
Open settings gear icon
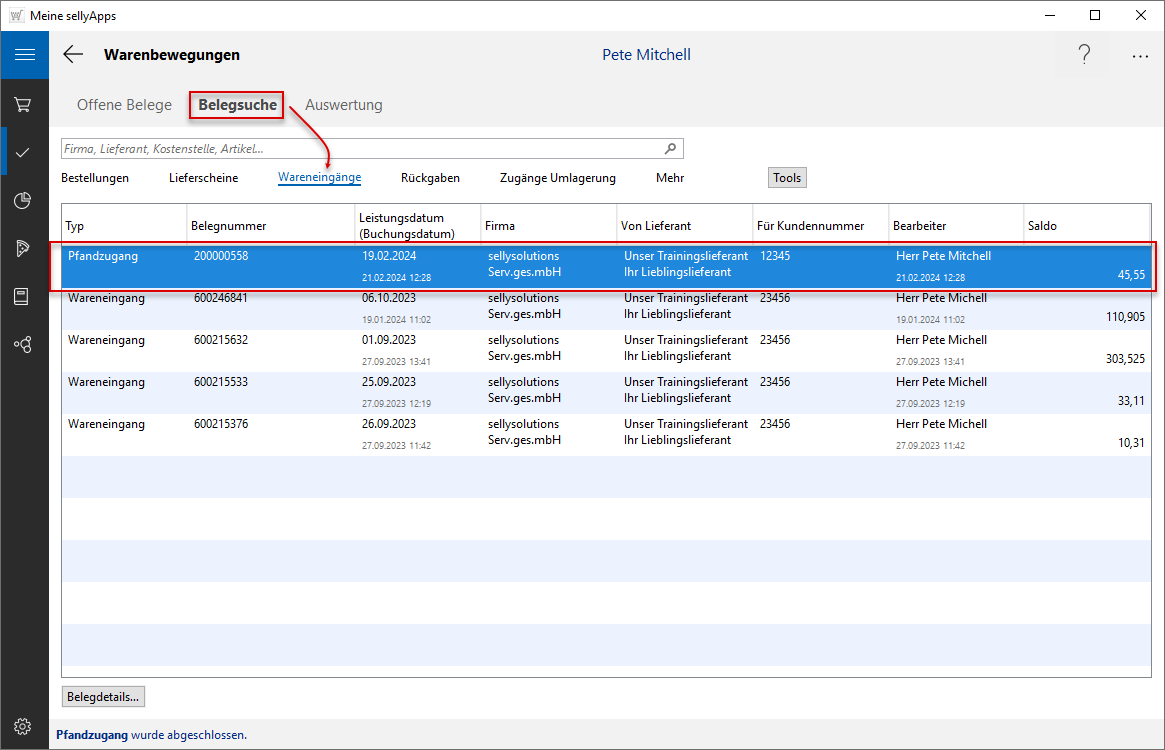23,726
